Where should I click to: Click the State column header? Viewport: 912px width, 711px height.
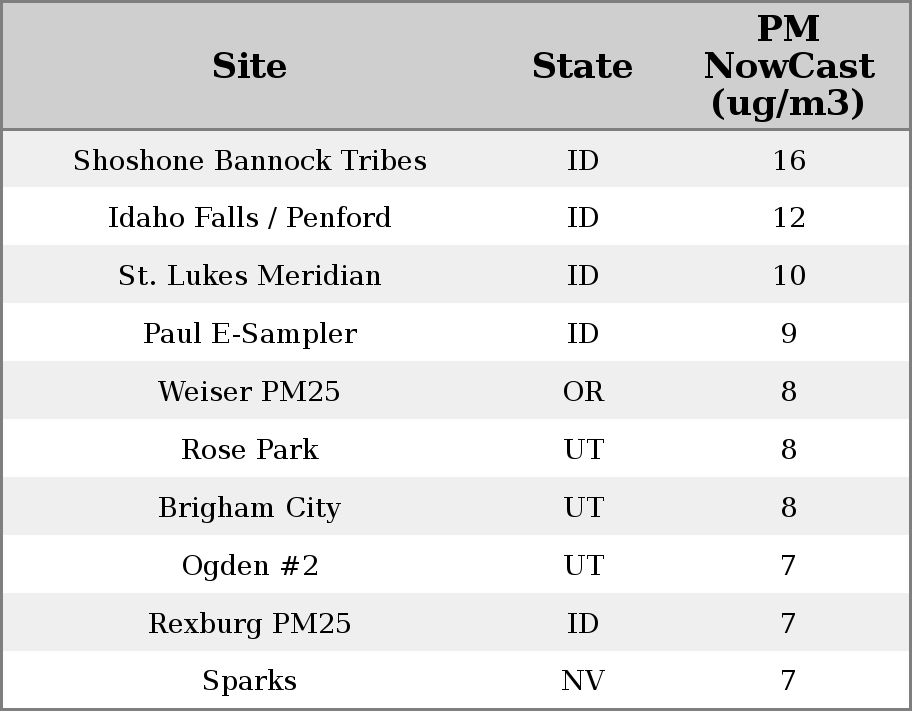[582, 66]
